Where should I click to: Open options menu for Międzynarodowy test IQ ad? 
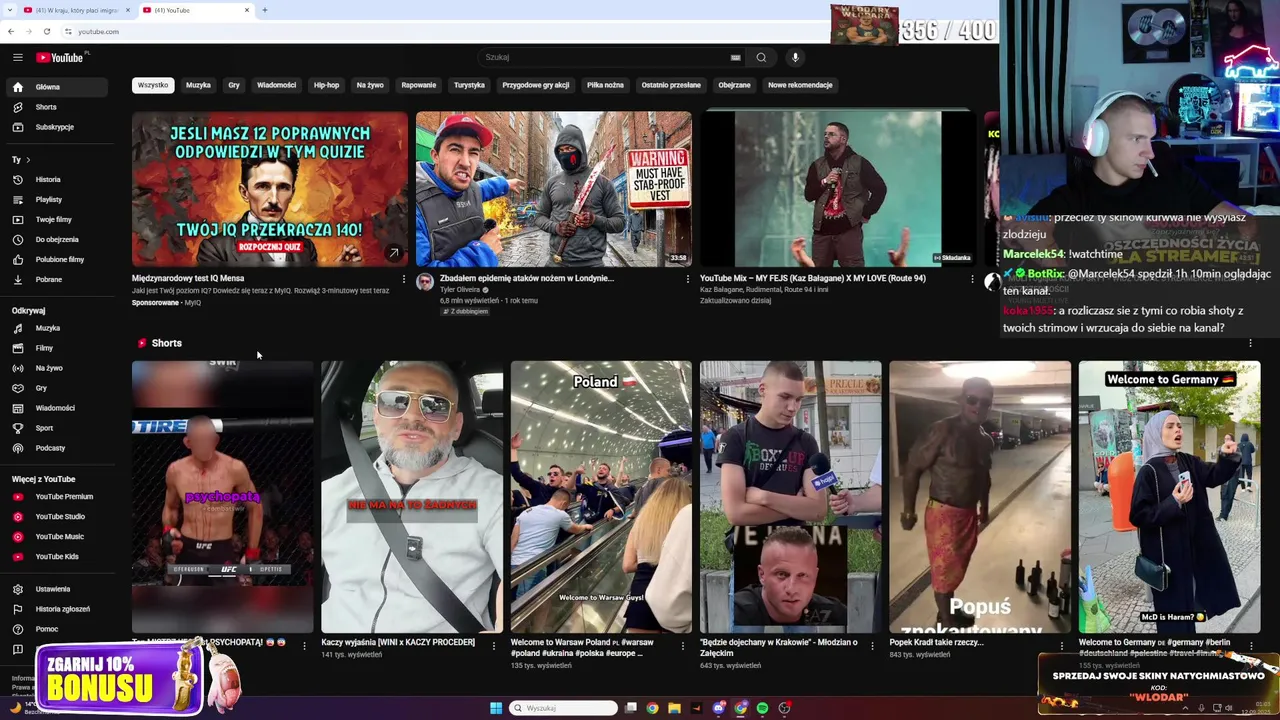click(404, 279)
